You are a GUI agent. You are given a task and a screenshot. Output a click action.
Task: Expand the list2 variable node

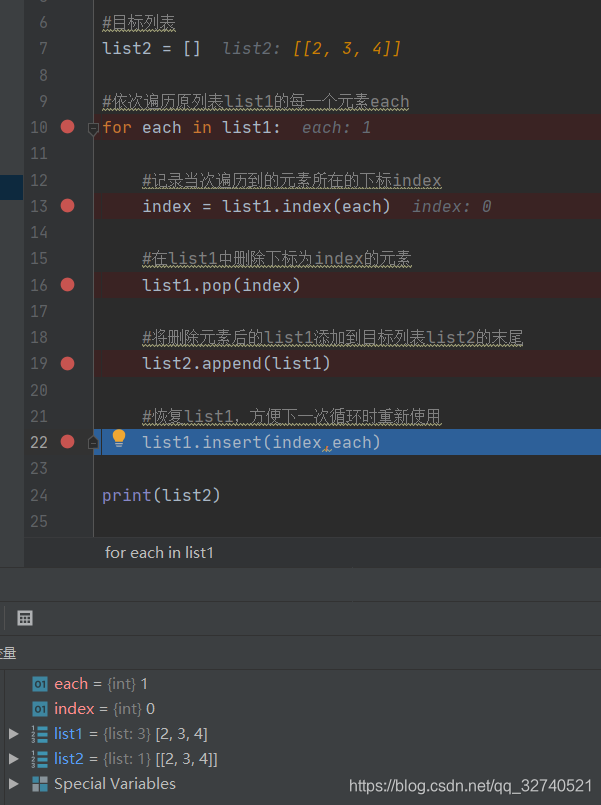(14, 759)
